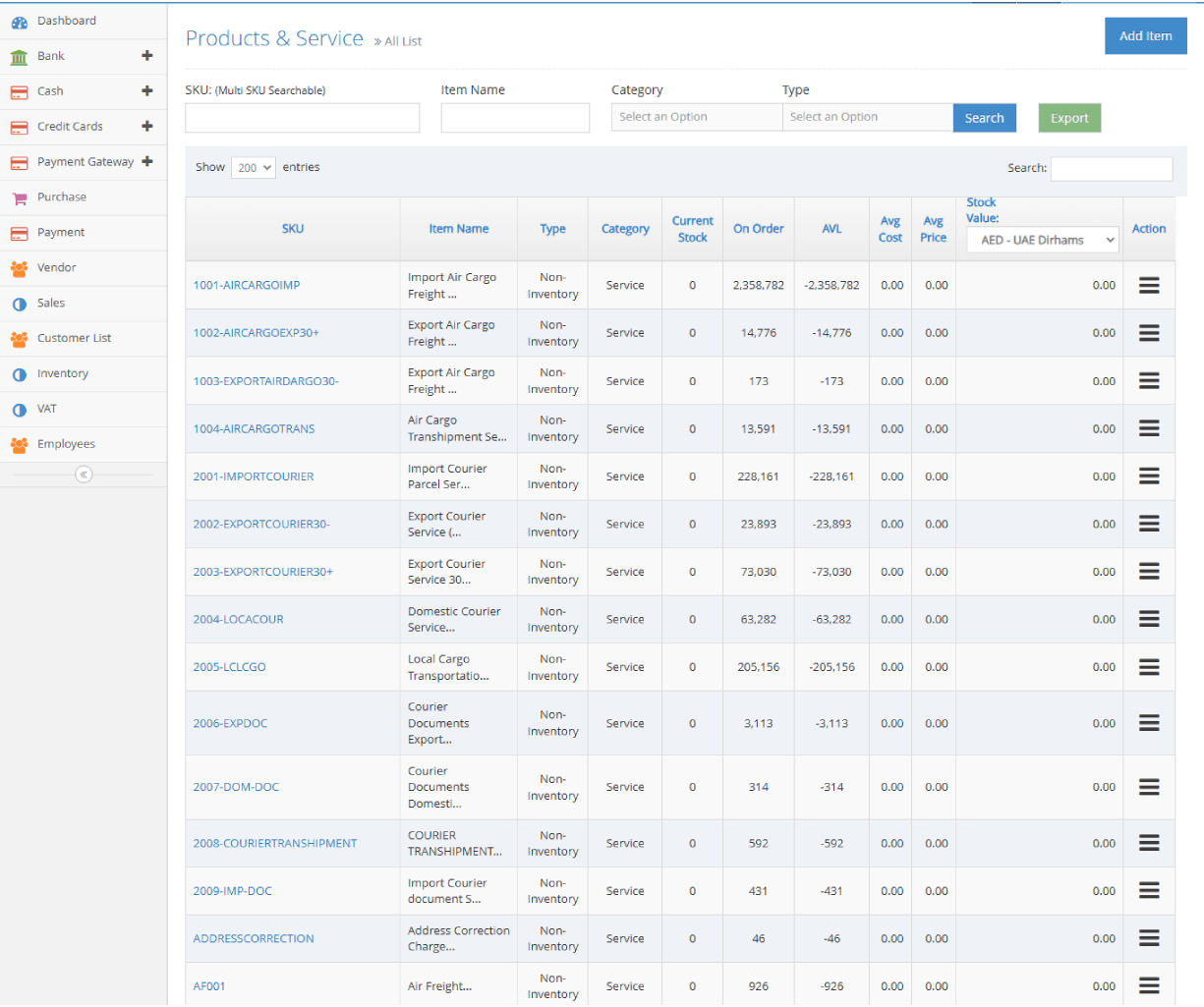Click the Employees people icon

(19, 444)
